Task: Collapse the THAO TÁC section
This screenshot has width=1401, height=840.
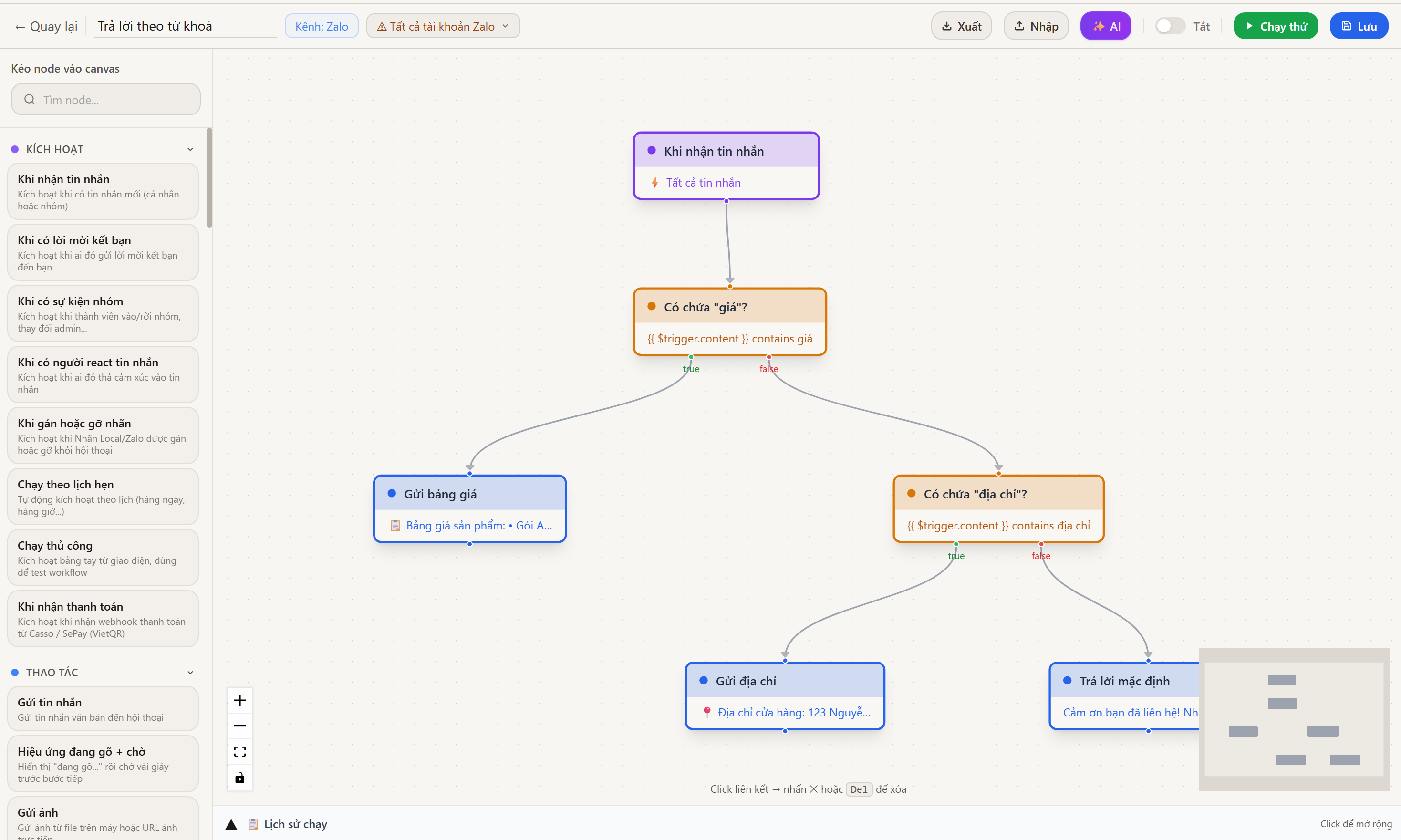Action: (190, 673)
